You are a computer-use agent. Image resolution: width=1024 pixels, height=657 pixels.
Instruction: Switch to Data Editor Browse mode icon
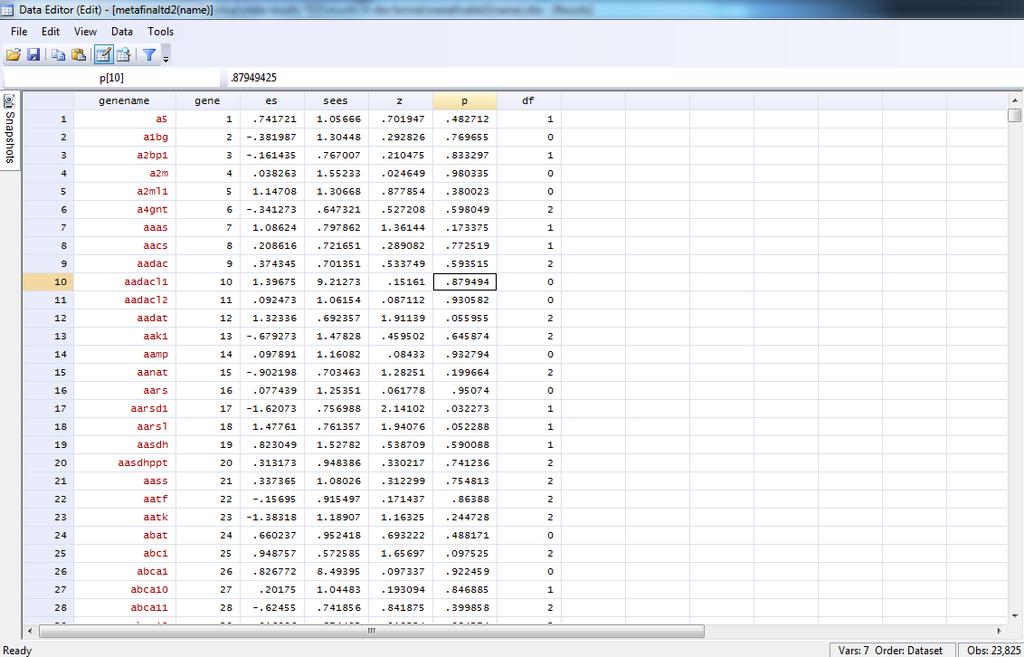[x=123, y=55]
